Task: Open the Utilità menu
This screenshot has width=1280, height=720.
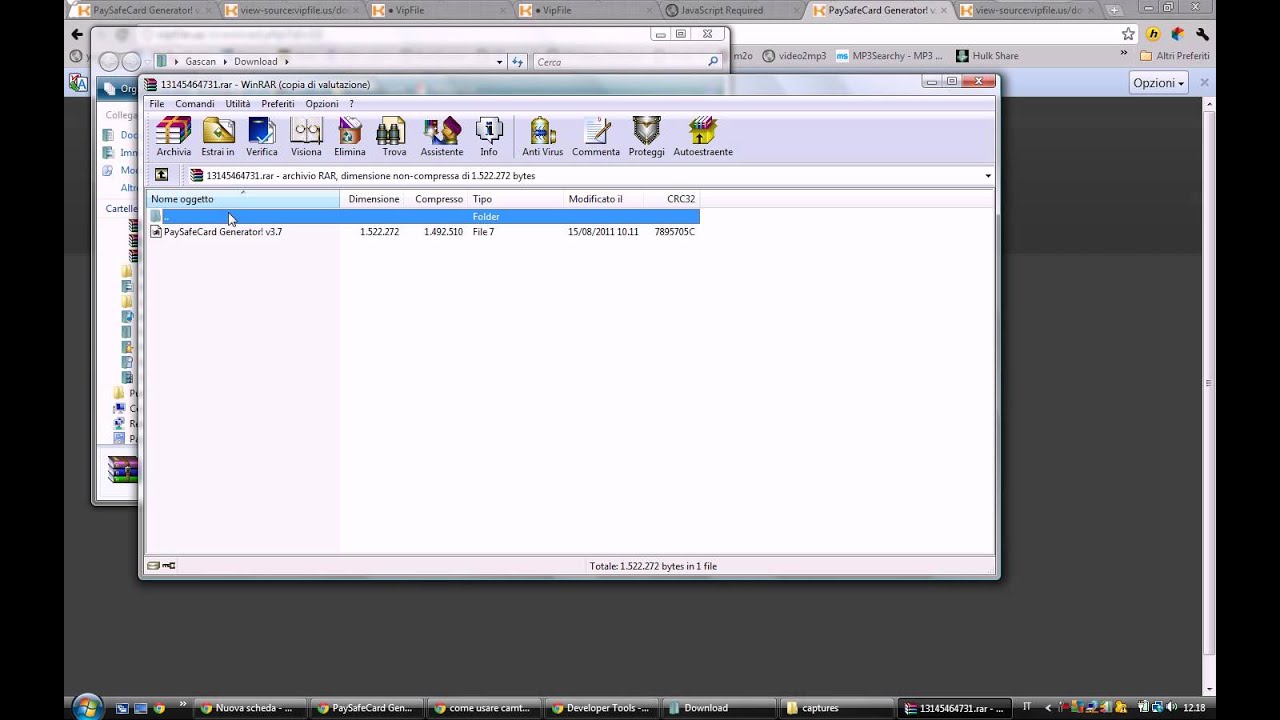Action: 238,104
